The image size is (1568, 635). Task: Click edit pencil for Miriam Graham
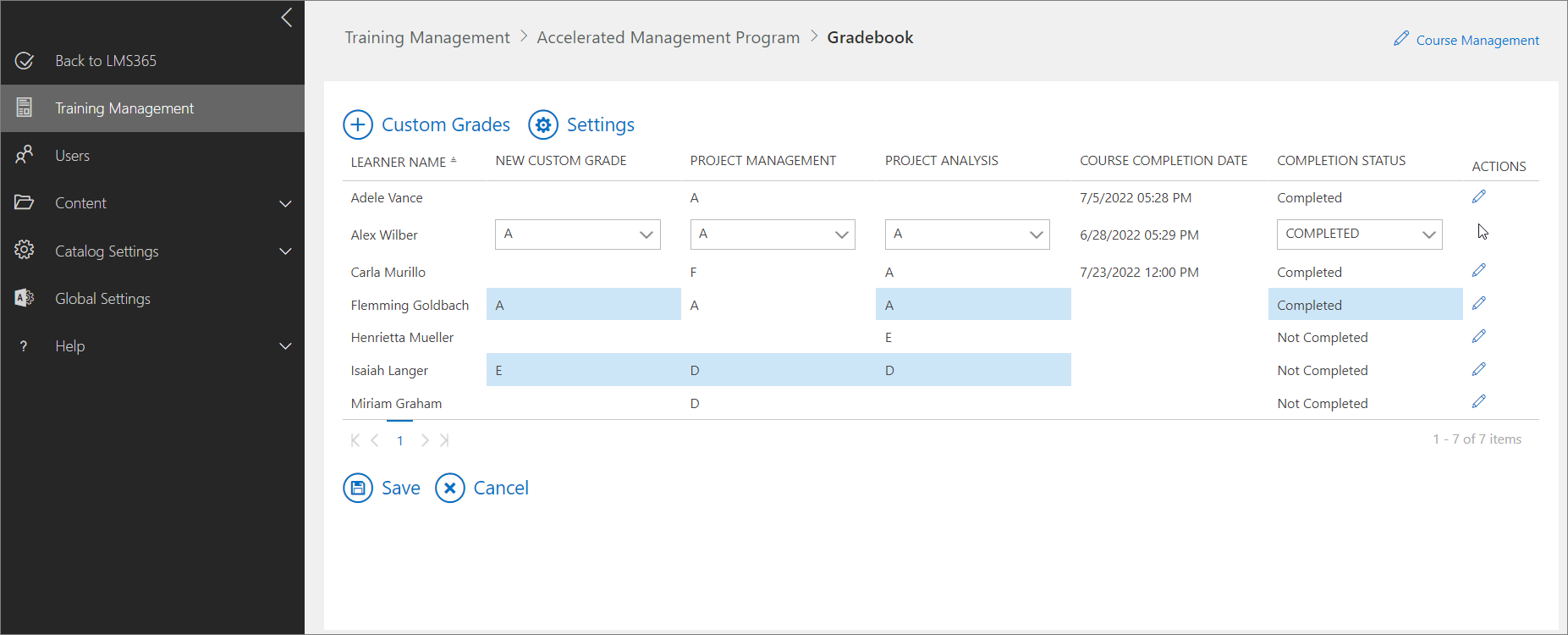pos(1478,401)
